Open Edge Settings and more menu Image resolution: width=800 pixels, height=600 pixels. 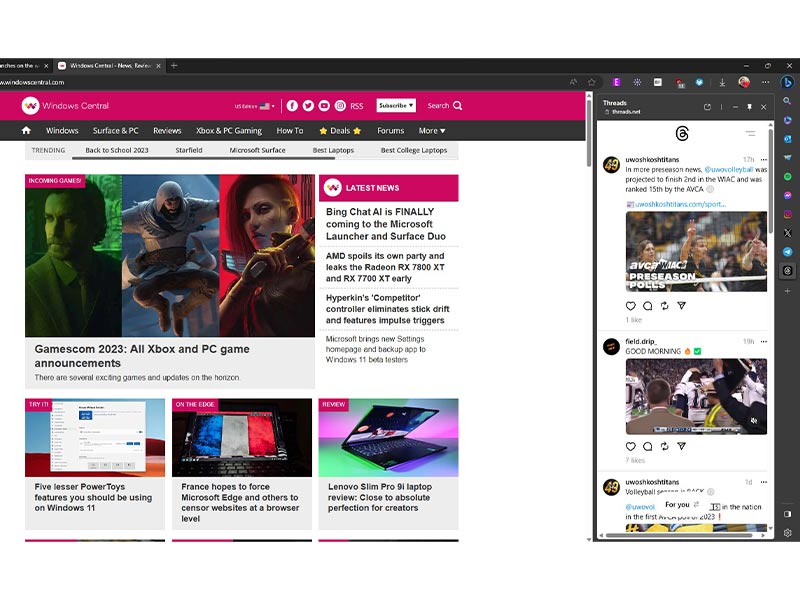click(765, 82)
